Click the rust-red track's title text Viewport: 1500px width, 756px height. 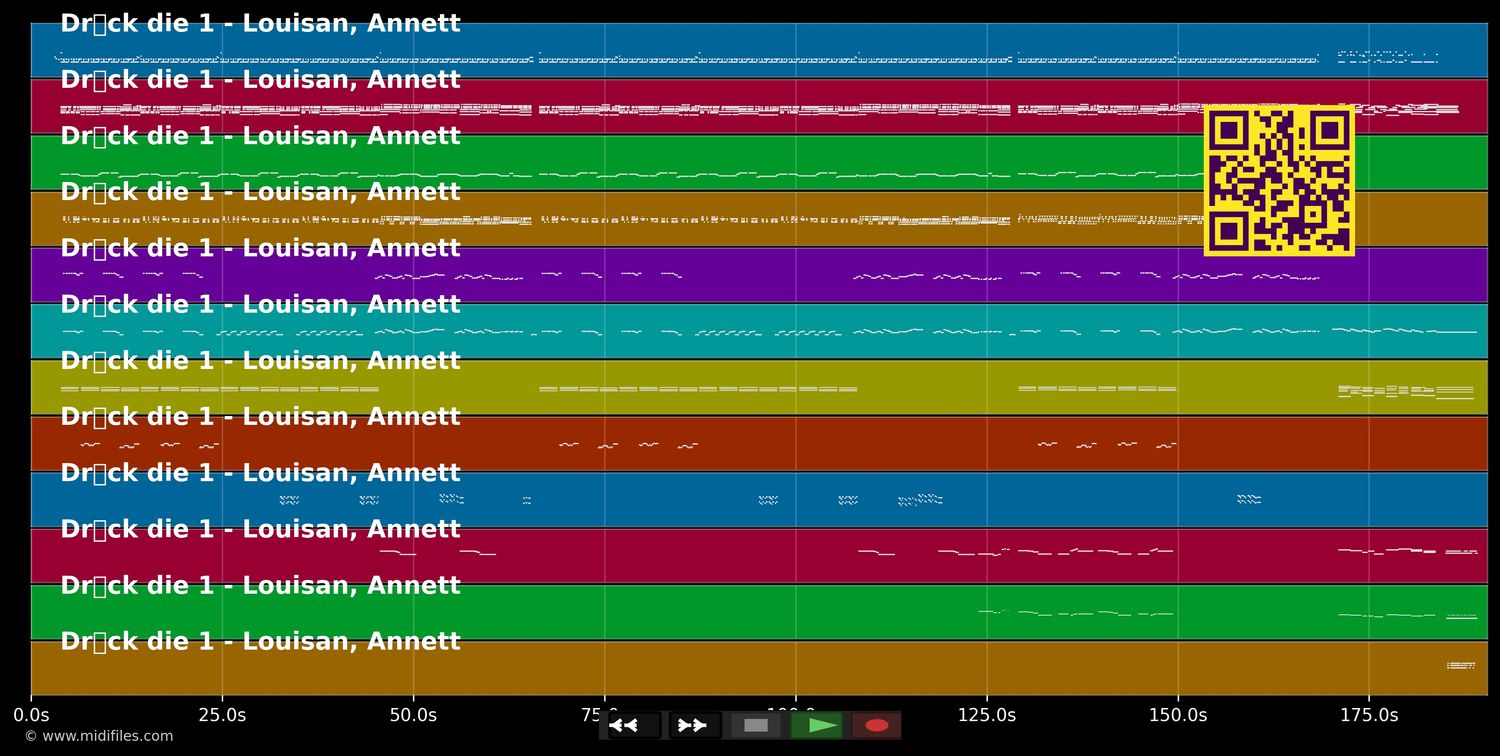click(260, 416)
